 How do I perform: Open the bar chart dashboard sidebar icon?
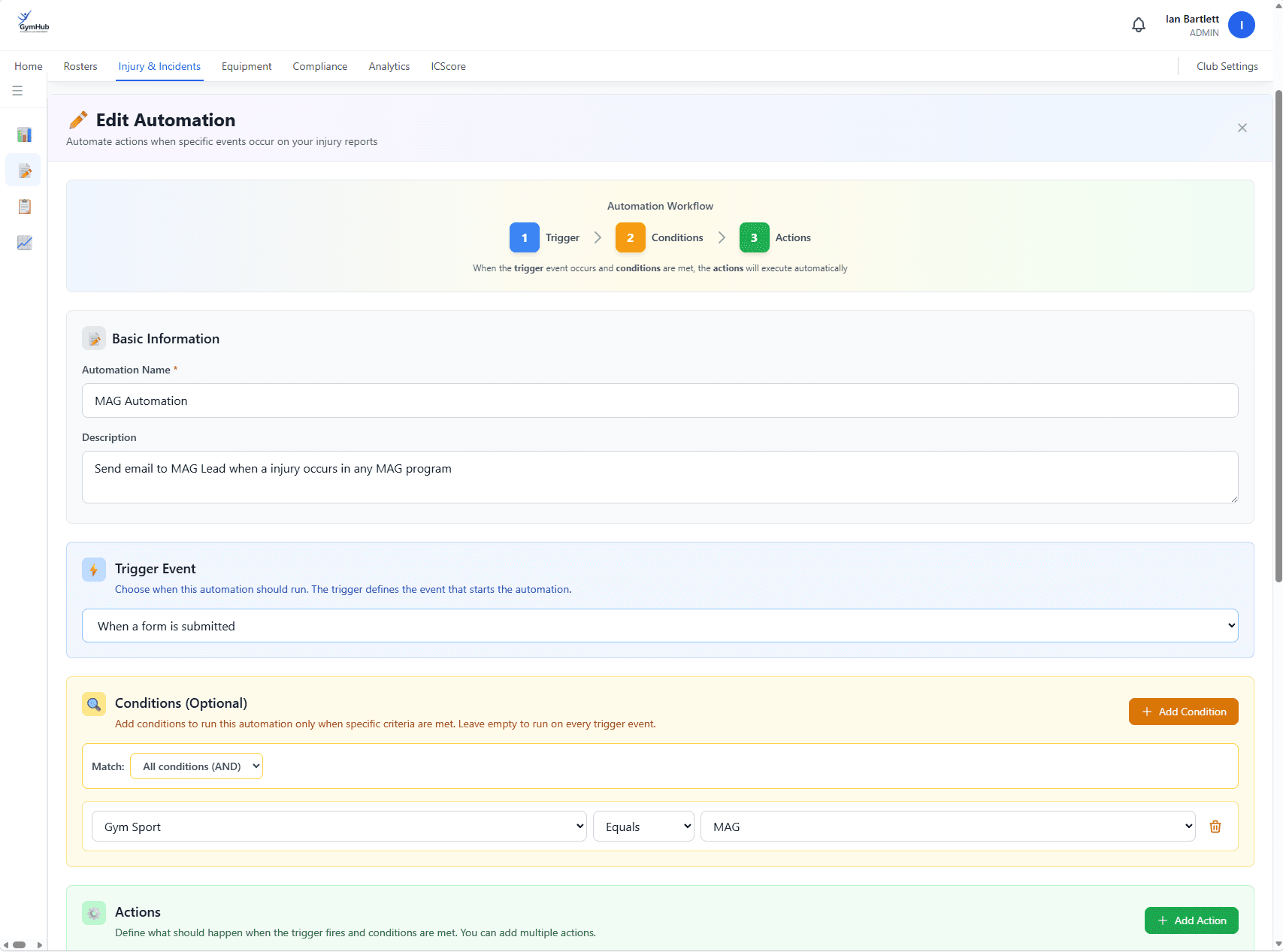click(x=24, y=134)
